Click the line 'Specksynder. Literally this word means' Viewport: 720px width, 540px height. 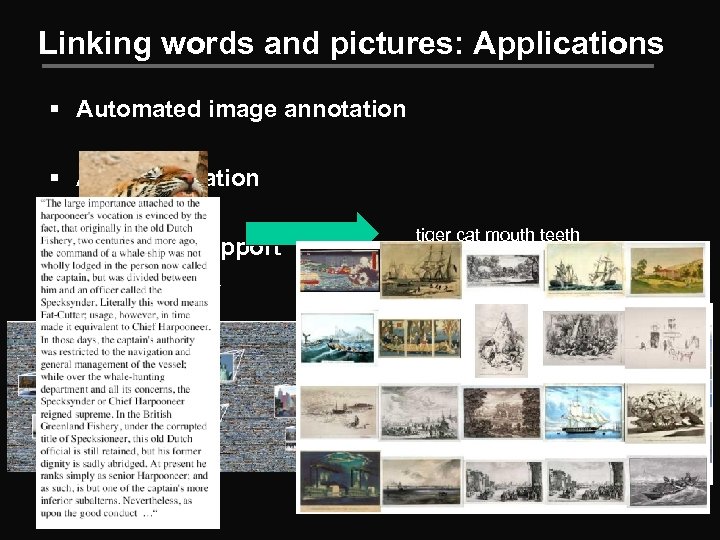(124, 303)
